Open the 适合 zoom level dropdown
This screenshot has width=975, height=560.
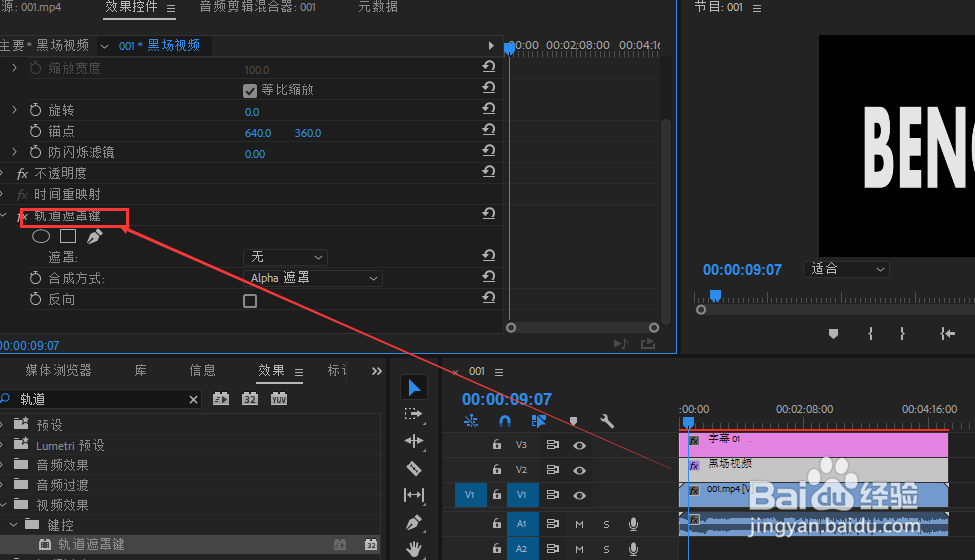click(x=847, y=269)
